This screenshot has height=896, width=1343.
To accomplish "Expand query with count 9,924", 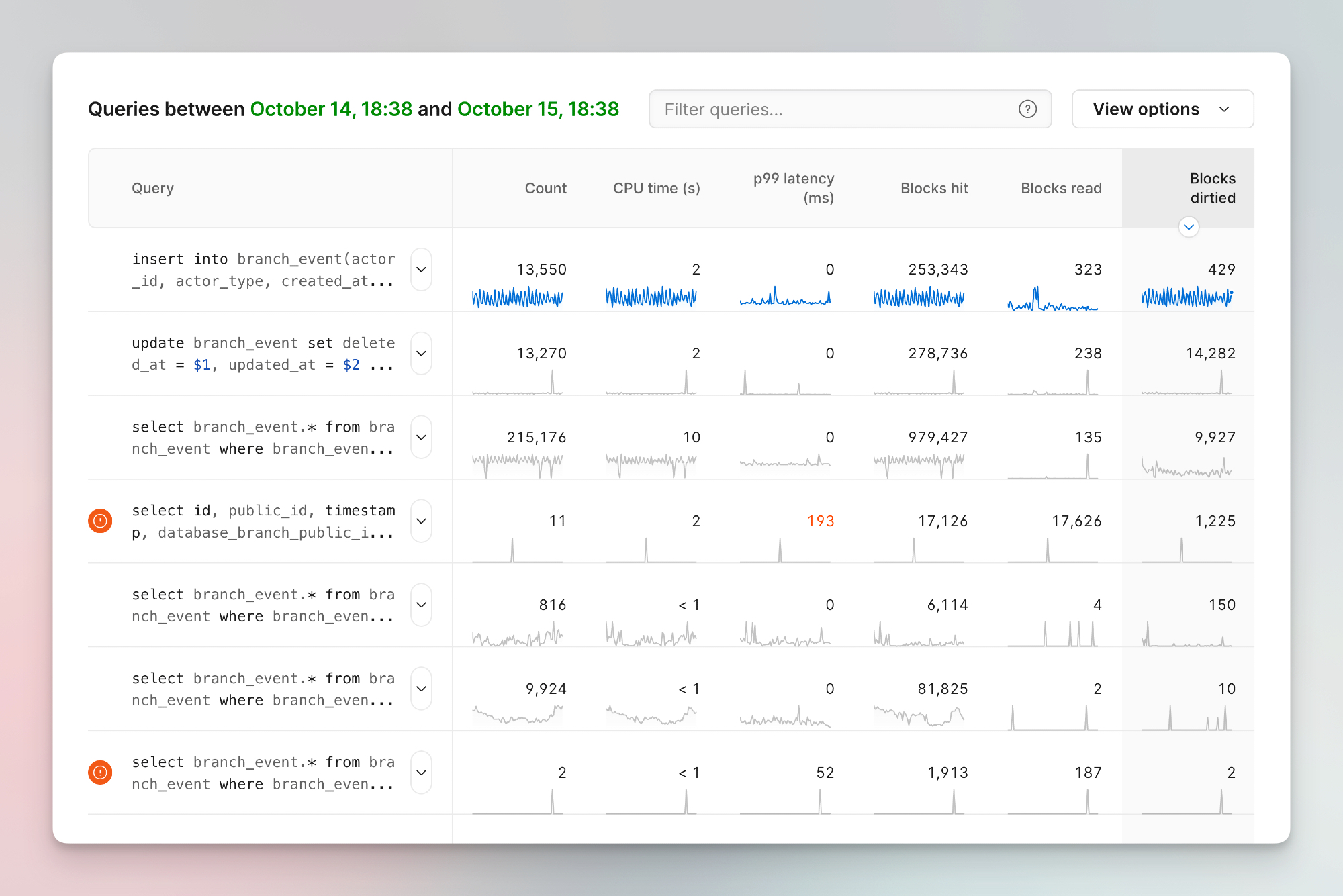I will [x=421, y=689].
